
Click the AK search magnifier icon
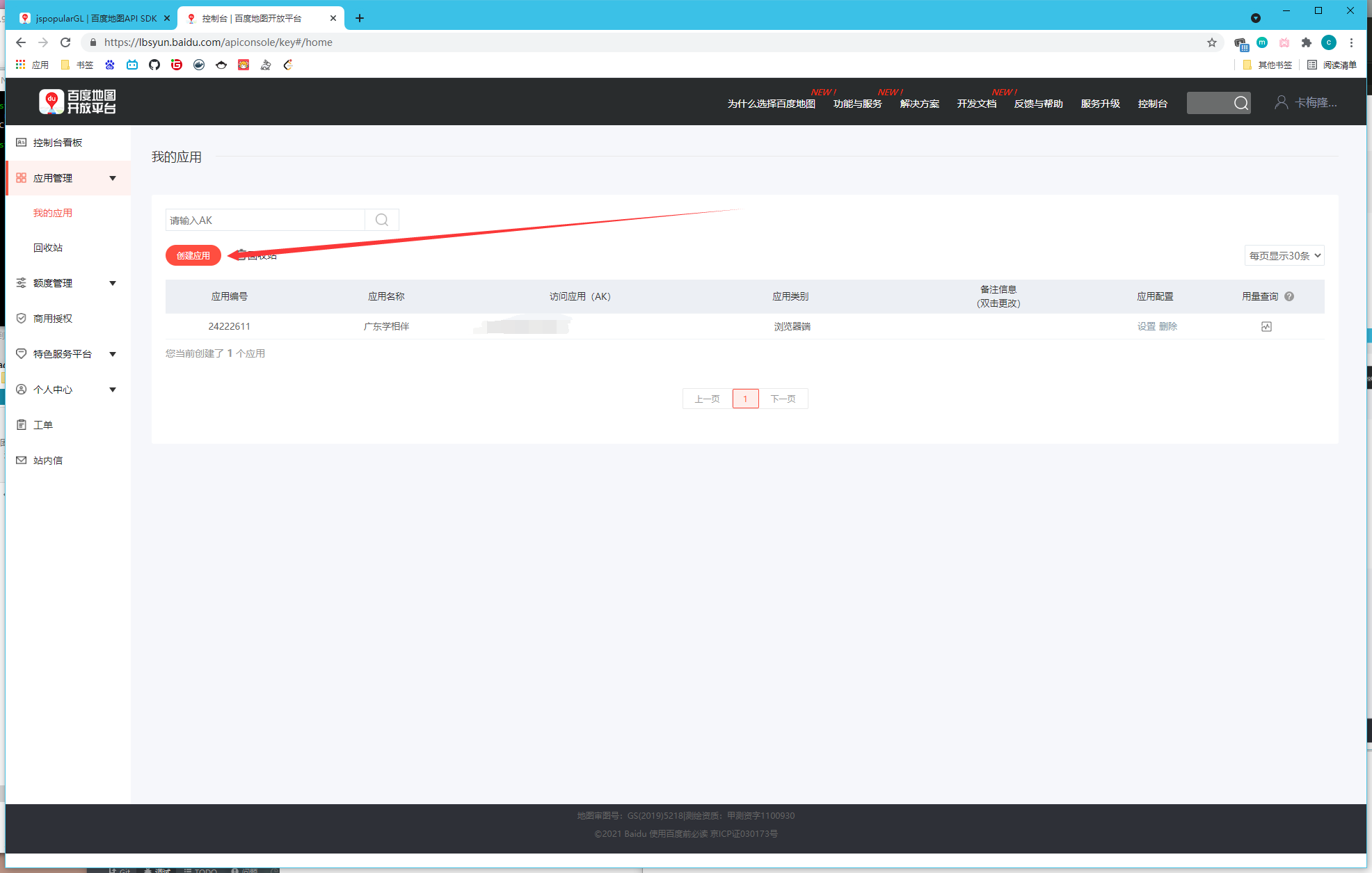381,220
